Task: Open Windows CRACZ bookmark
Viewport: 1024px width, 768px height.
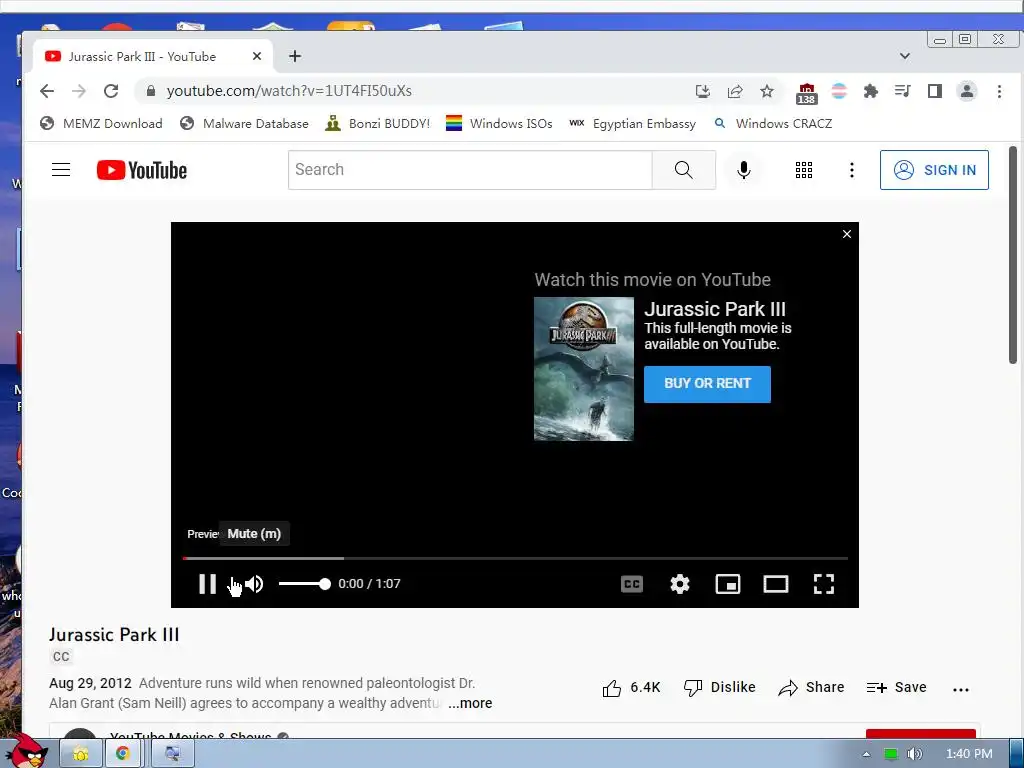Action: 773,123
